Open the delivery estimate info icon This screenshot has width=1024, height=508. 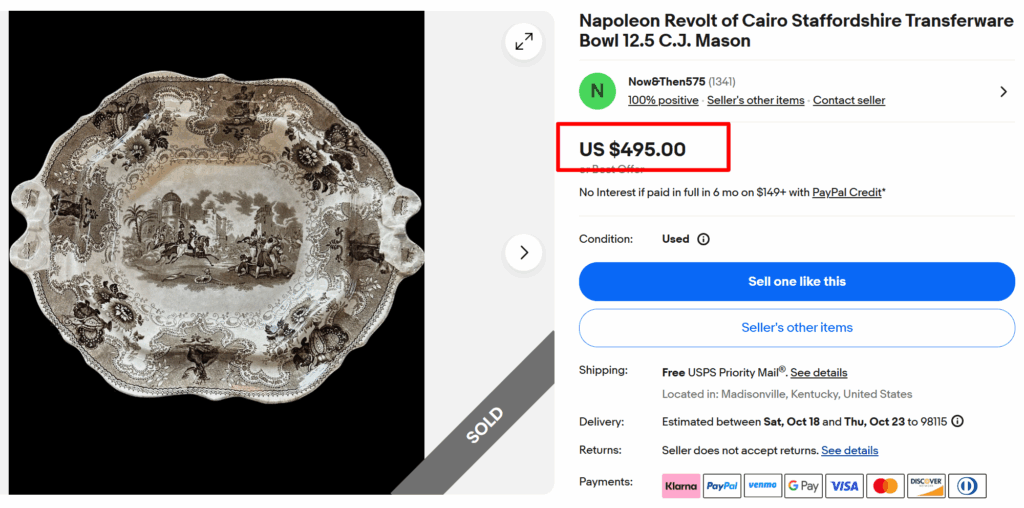point(957,422)
